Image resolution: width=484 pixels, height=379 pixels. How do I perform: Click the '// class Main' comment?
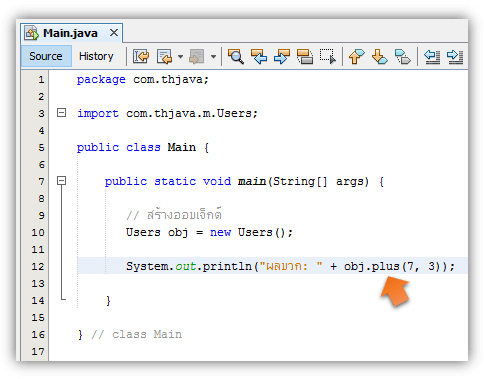point(137,334)
